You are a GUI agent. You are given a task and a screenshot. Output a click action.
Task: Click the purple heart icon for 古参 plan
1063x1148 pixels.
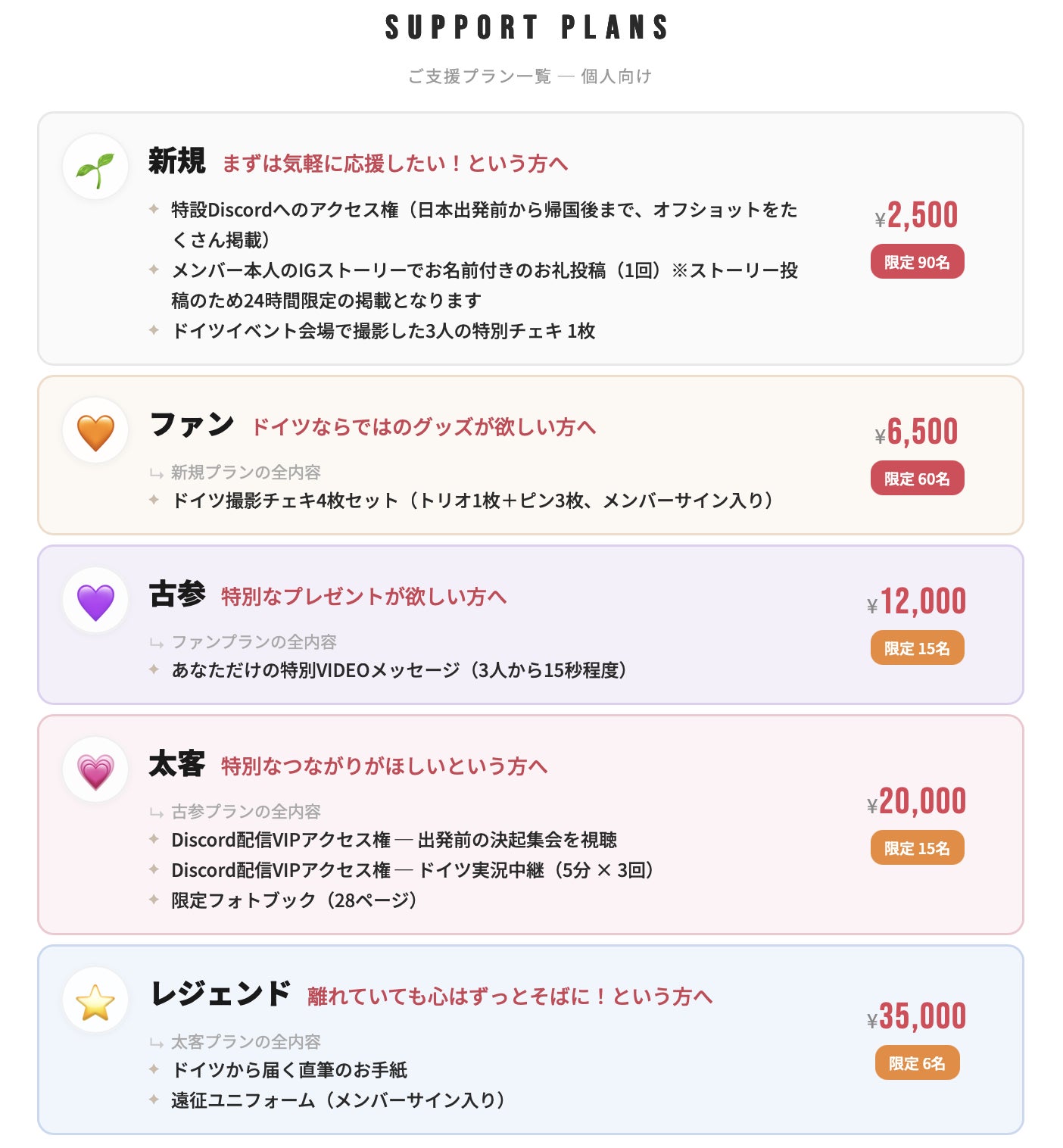click(95, 601)
